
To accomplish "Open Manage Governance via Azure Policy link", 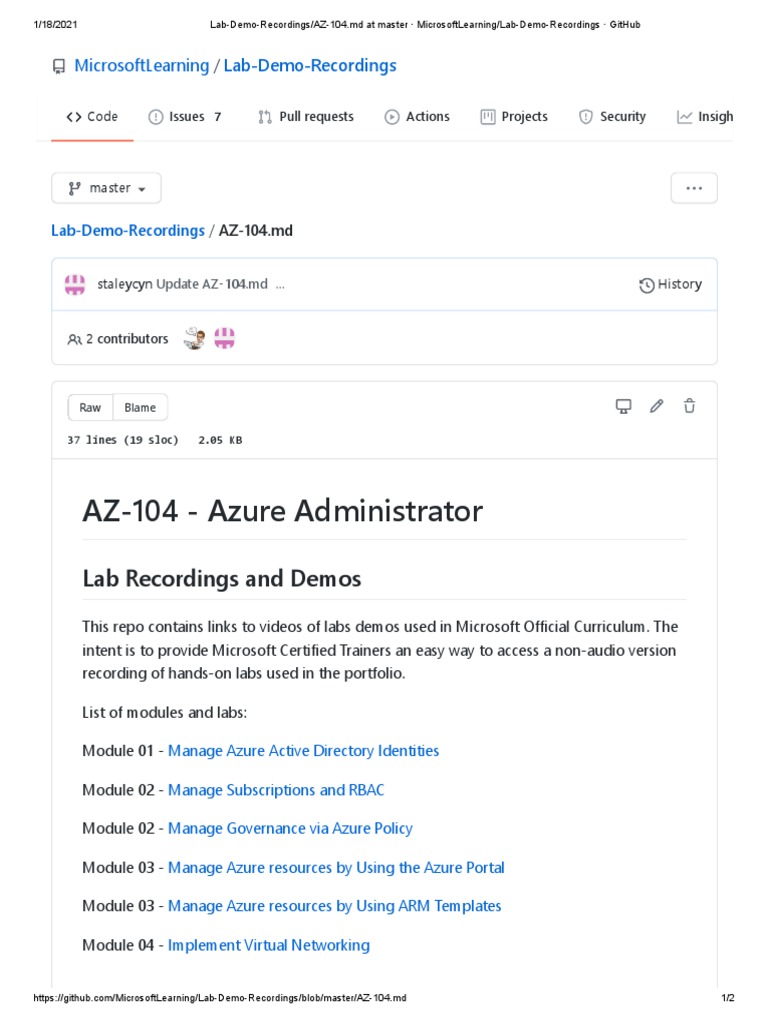I will [291, 829].
